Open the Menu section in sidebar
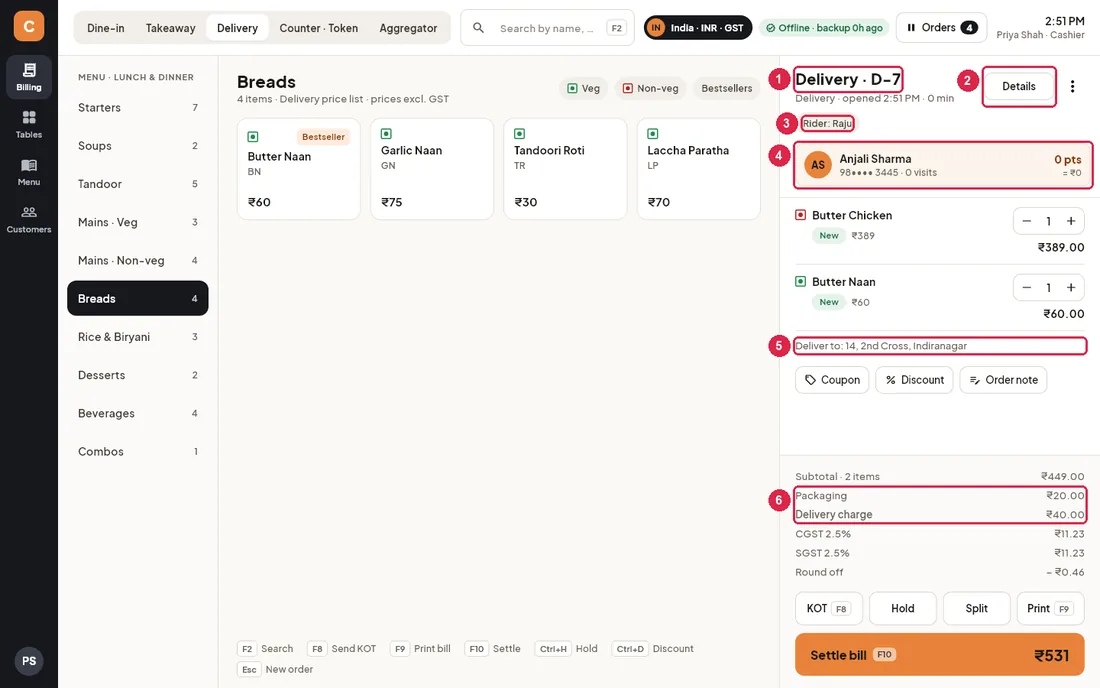The height and width of the screenshot is (688, 1100). pyautogui.click(x=29, y=172)
